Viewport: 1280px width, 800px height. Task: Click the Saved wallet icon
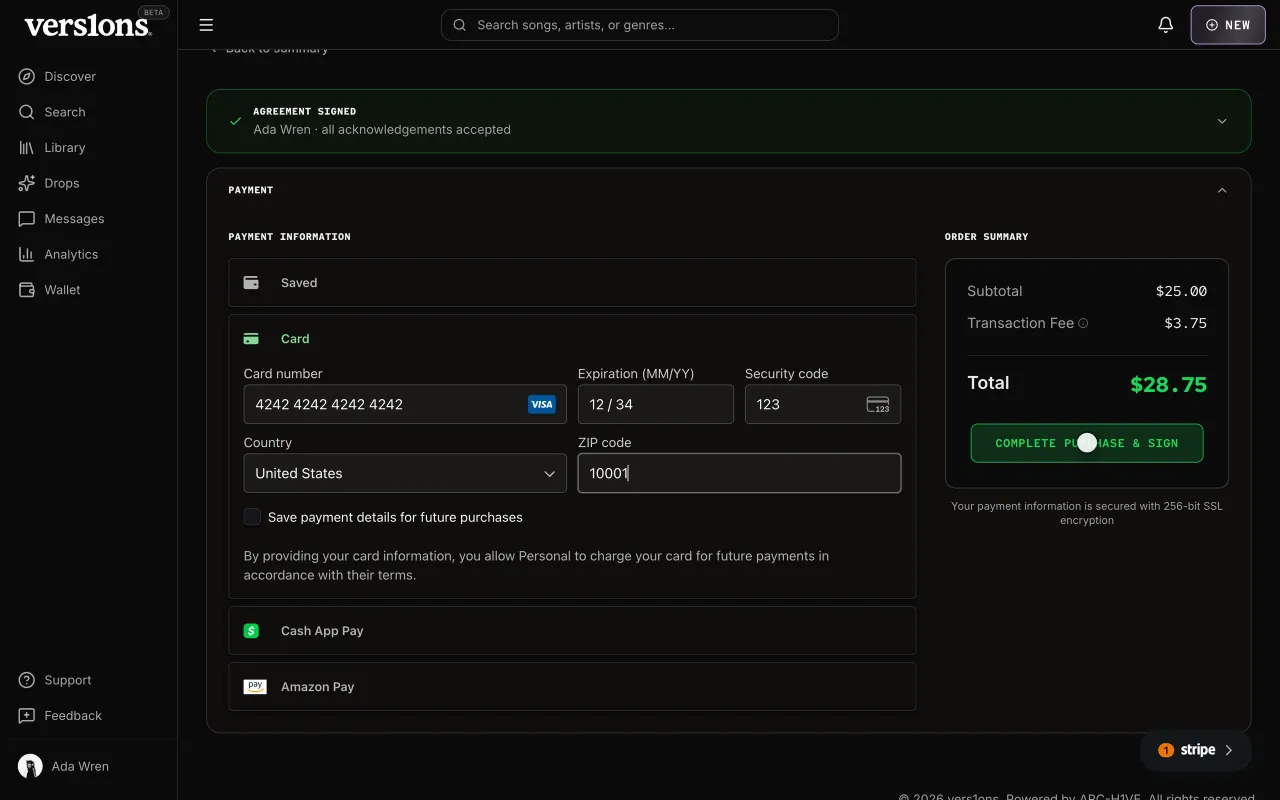pos(252,283)
